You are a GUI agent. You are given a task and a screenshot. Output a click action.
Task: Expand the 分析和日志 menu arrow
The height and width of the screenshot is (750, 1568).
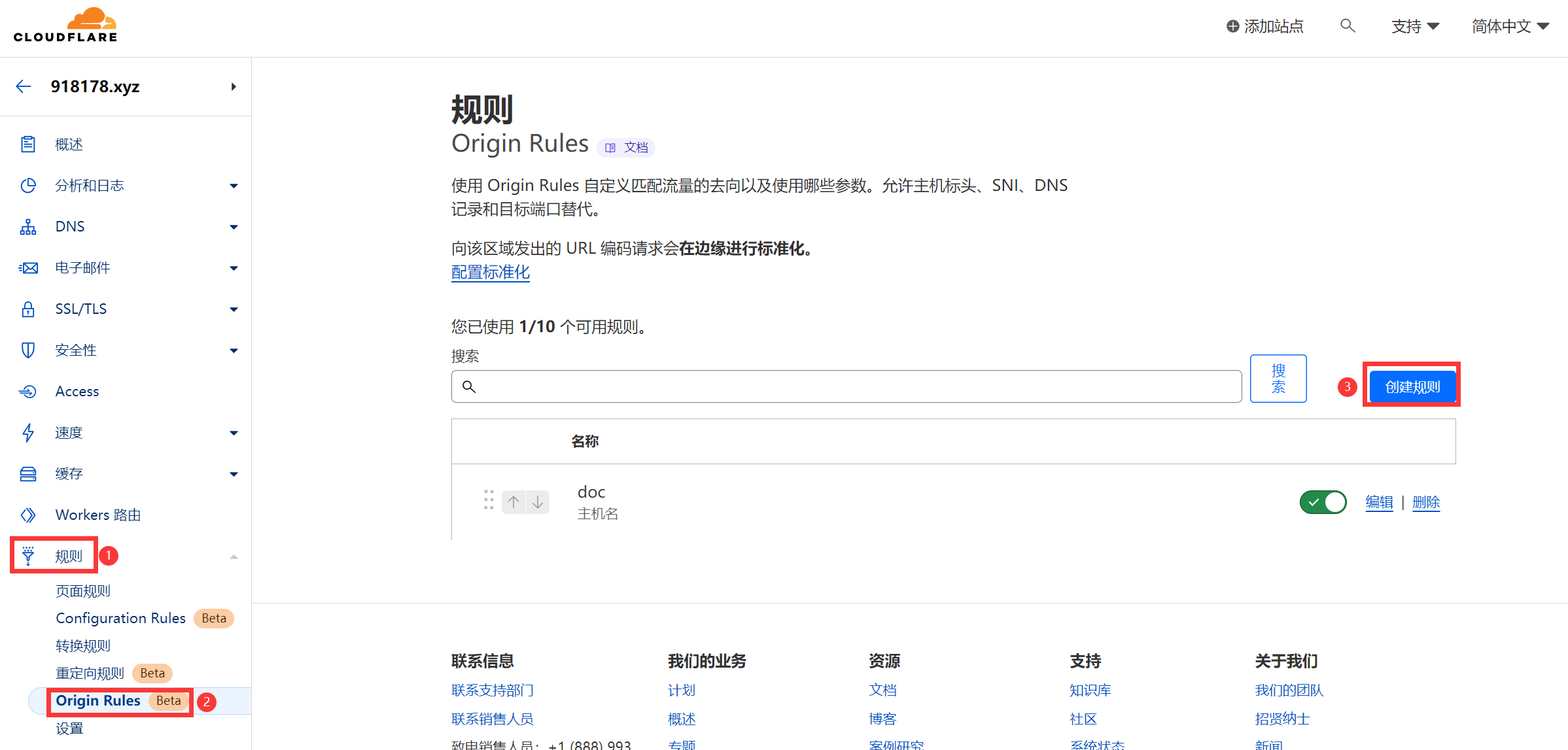point(234,186)
